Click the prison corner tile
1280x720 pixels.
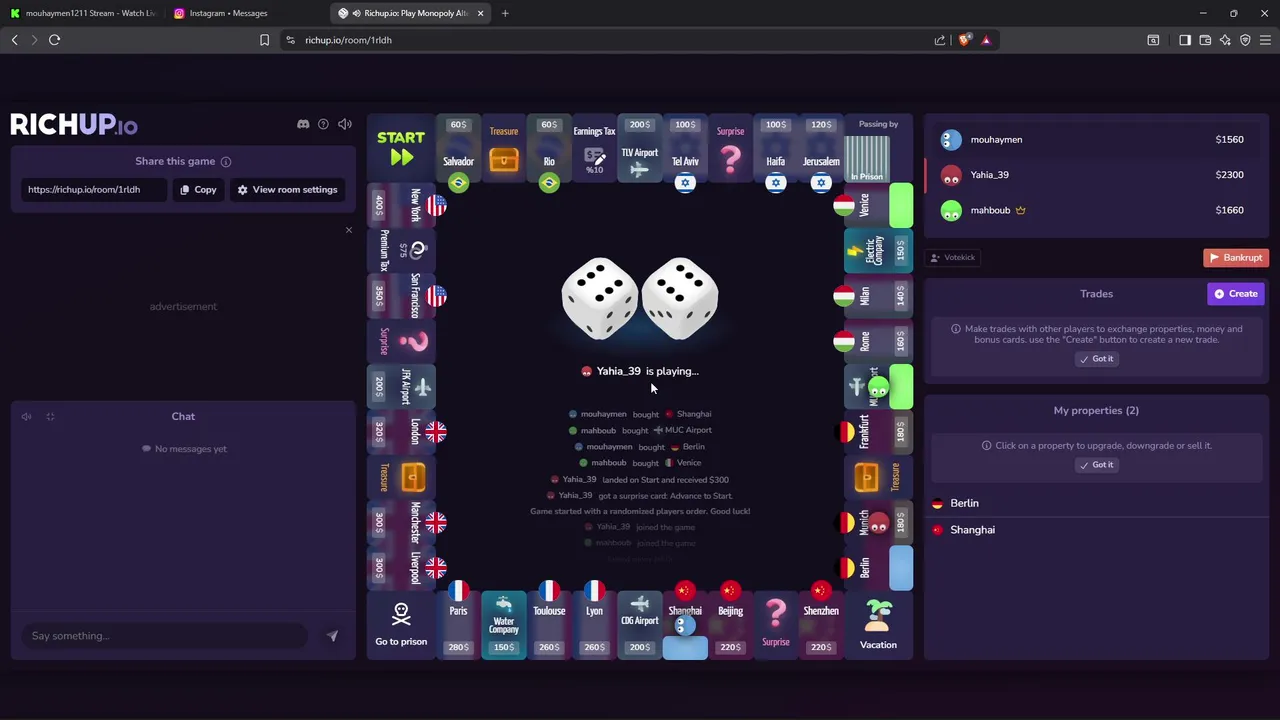(878, 149)
